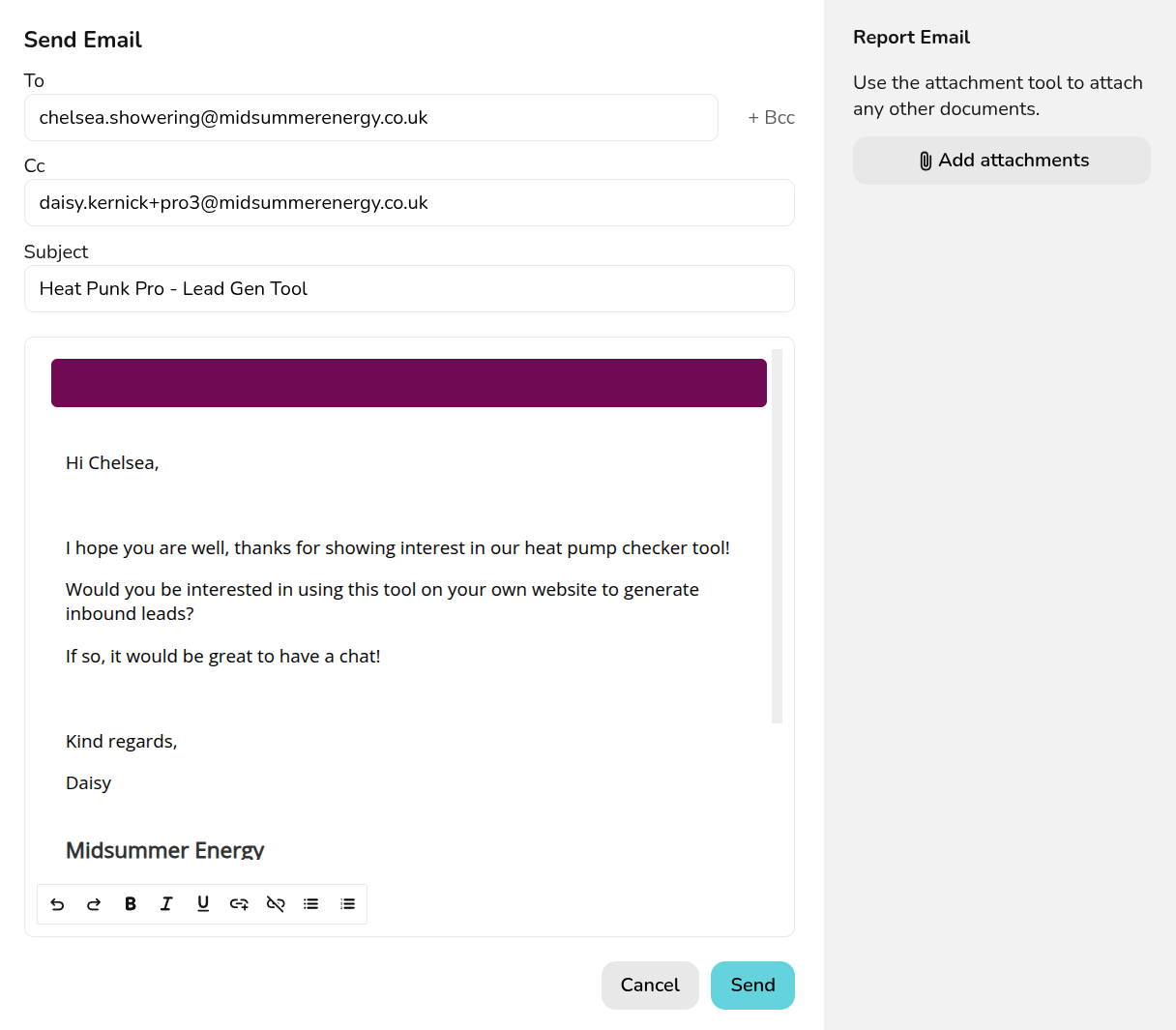
Task: Toggle underline formatting
Action: click(203, 904)
